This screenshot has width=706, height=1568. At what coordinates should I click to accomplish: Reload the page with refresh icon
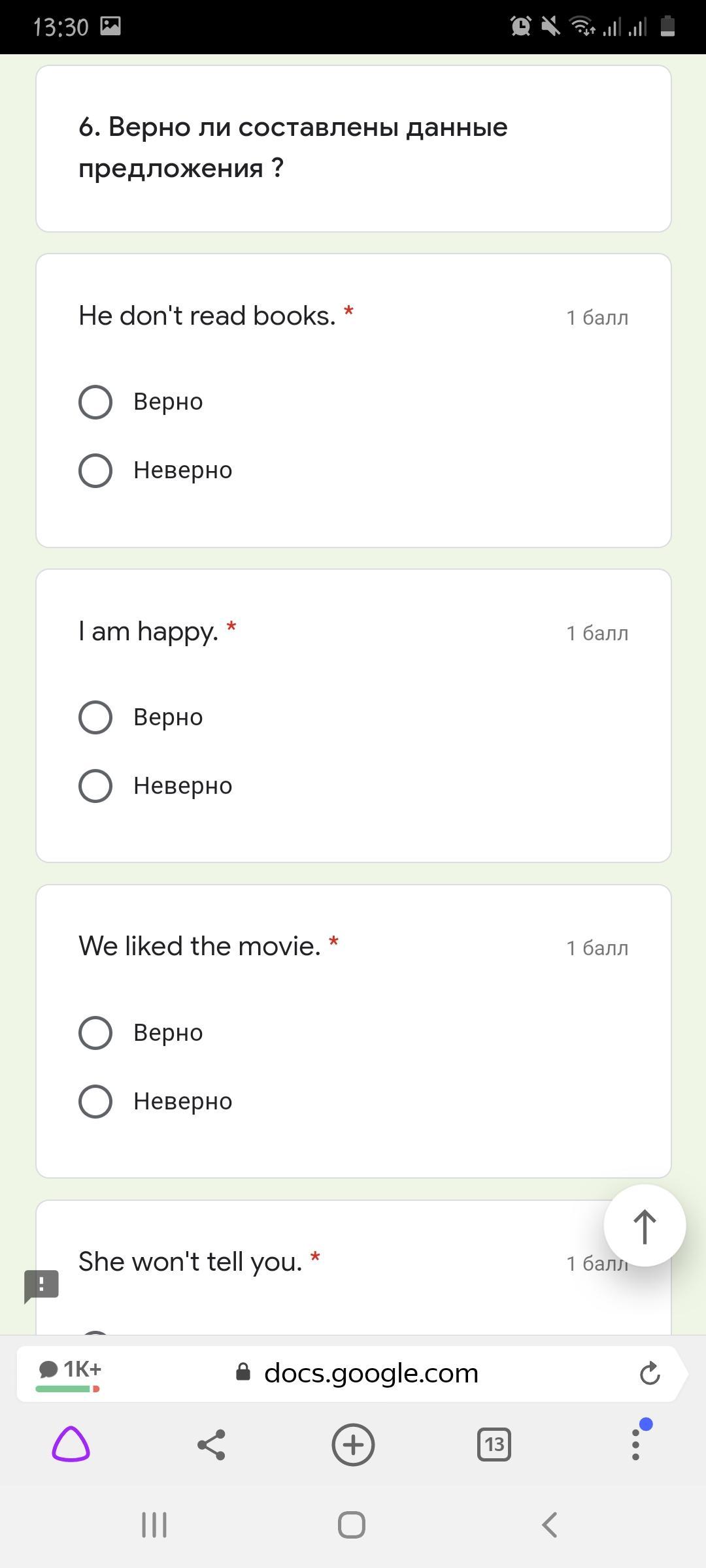(x=650, y=1373)
